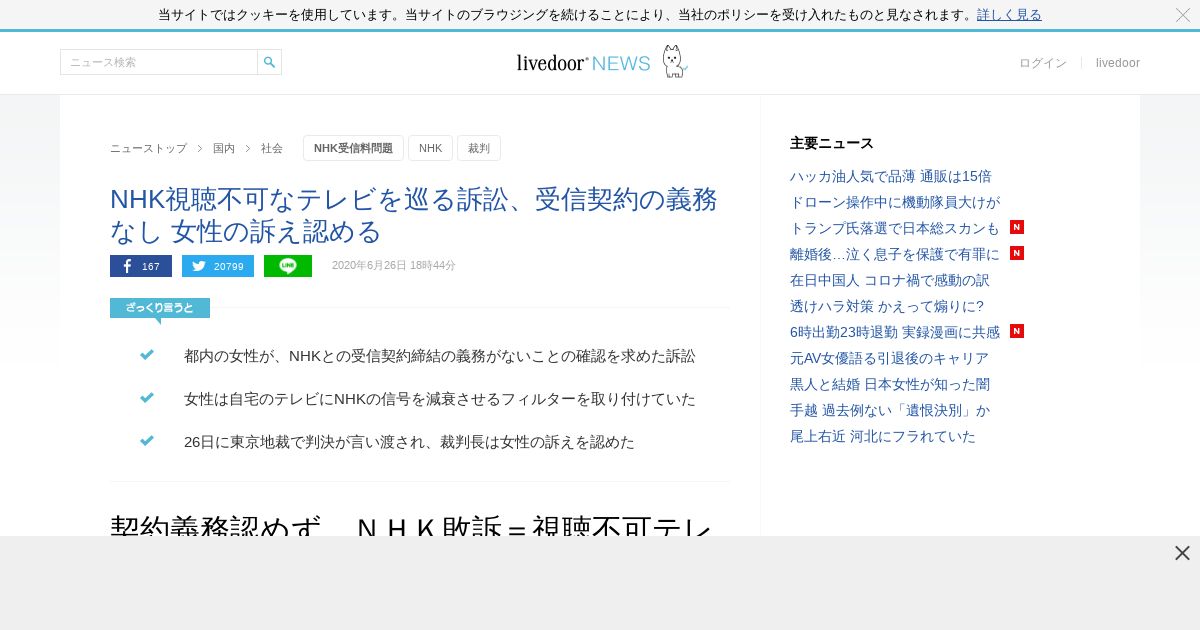
Task: Go to 国内 breadcrumb
Action: [224, 148]
